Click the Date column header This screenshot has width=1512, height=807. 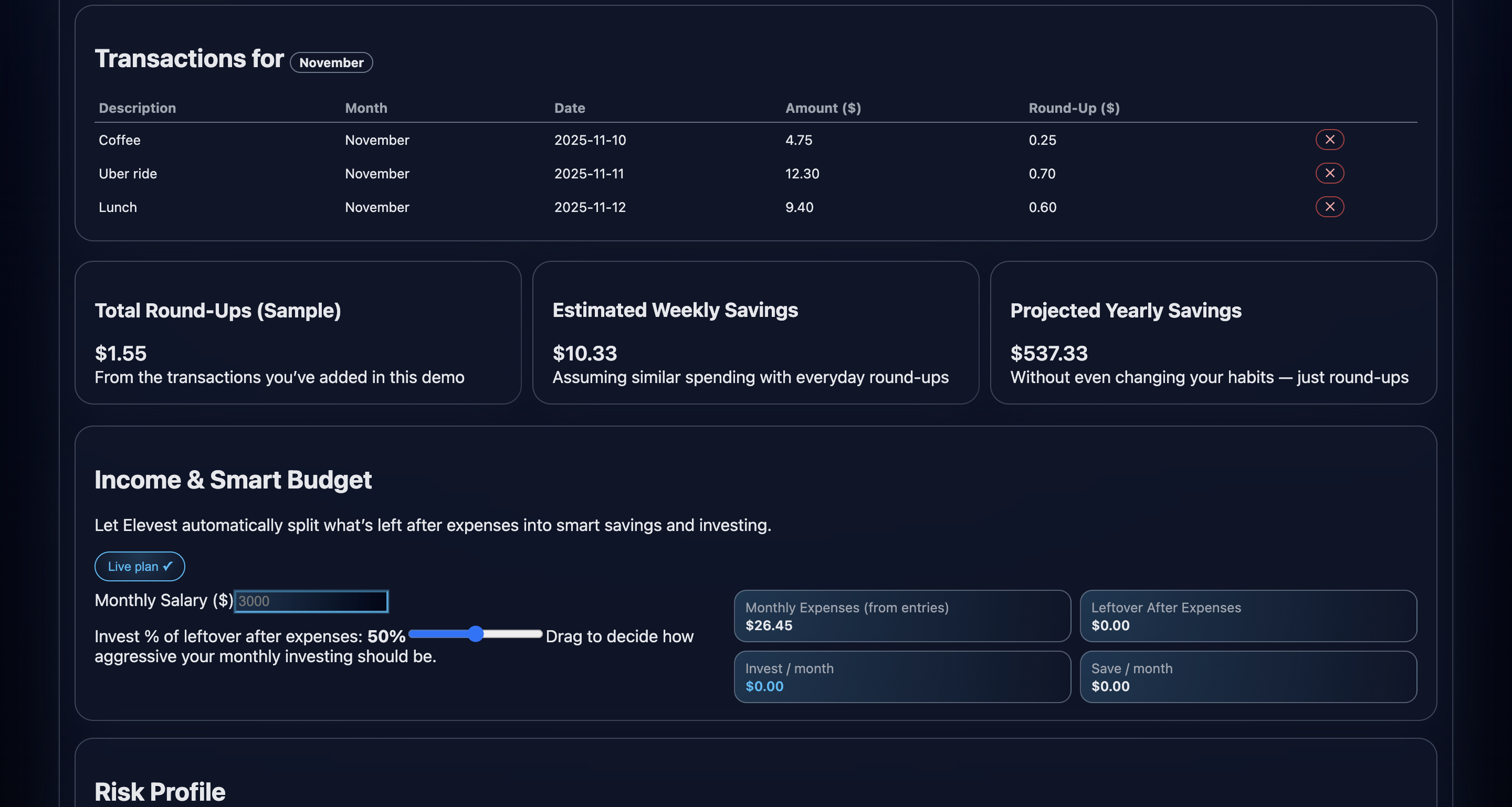point(569,108)
